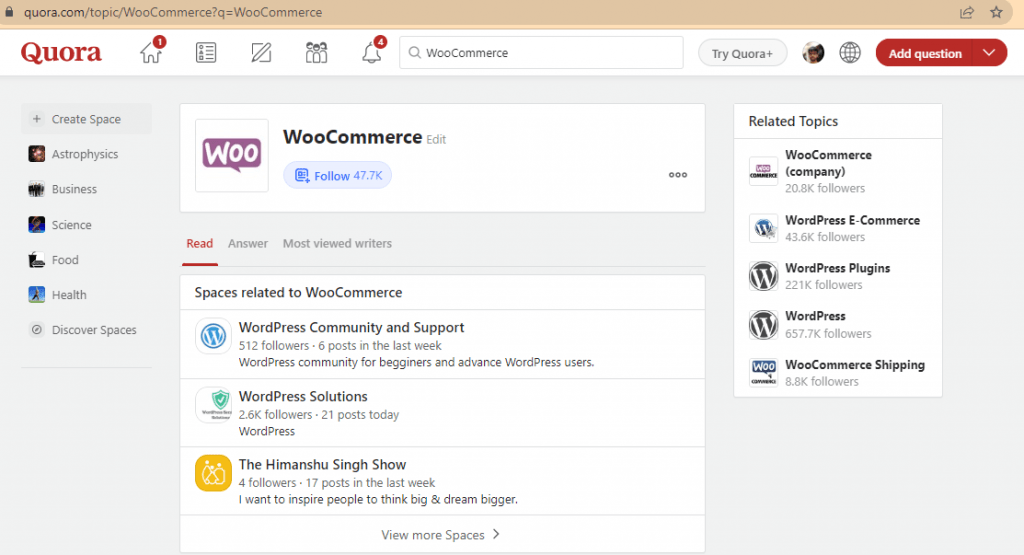The height and width of the screenshot is (555, 1024).
Task: Open the Astrophysics space link
Action: pyautogui.click(x=85, y=154)
